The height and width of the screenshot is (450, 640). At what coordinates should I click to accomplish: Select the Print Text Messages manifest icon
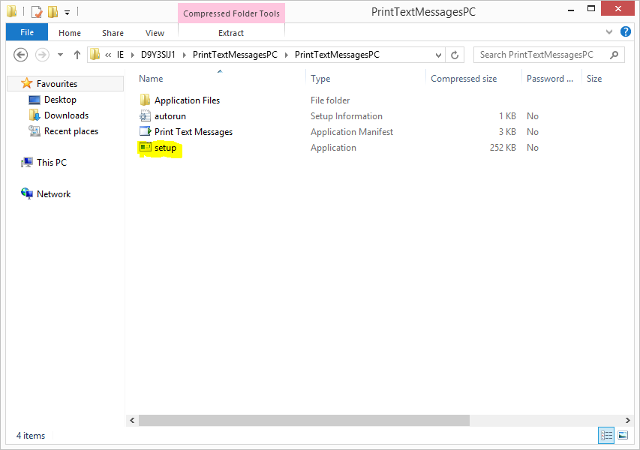(145, 131)
